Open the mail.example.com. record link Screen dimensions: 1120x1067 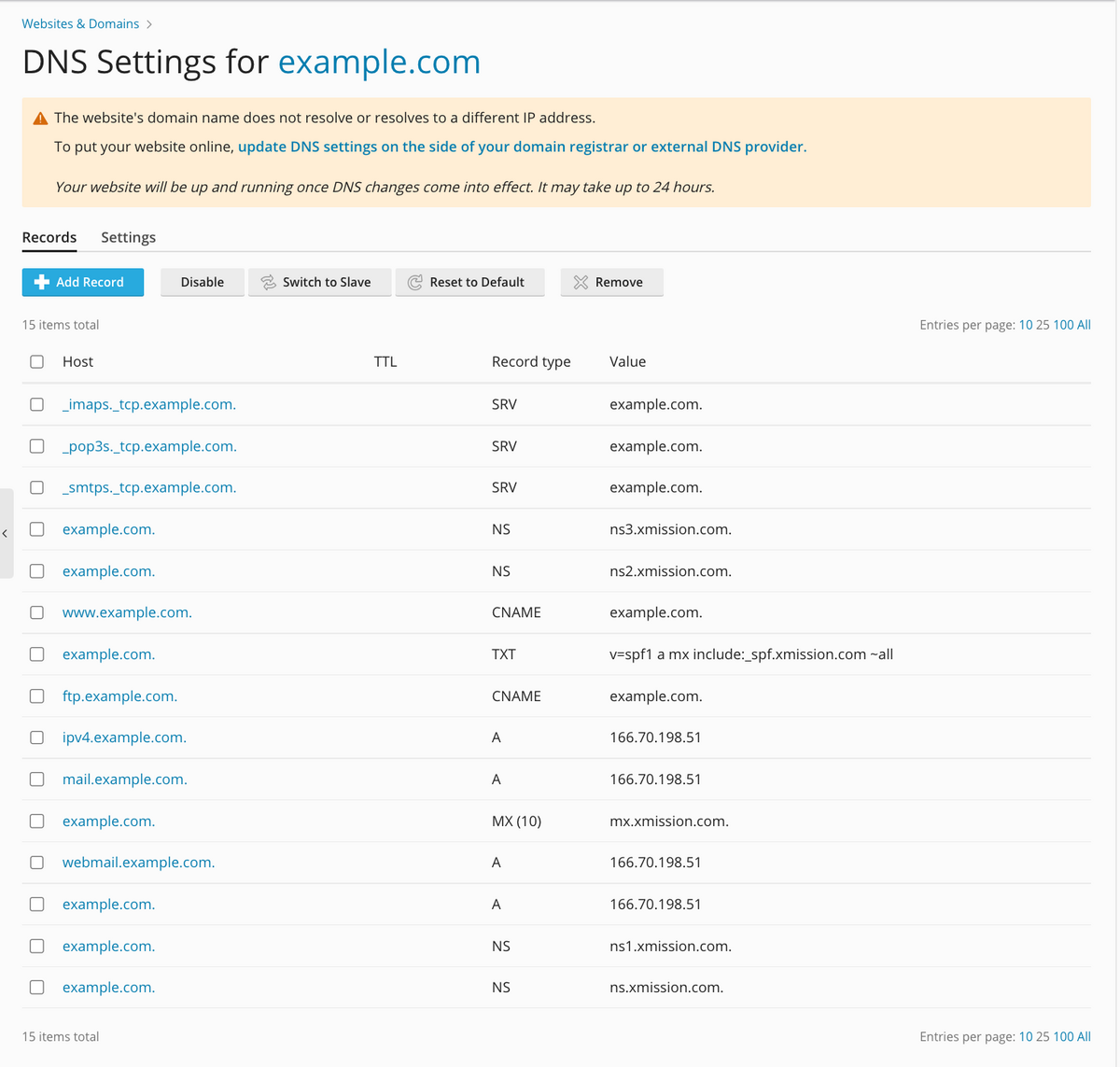124,779
